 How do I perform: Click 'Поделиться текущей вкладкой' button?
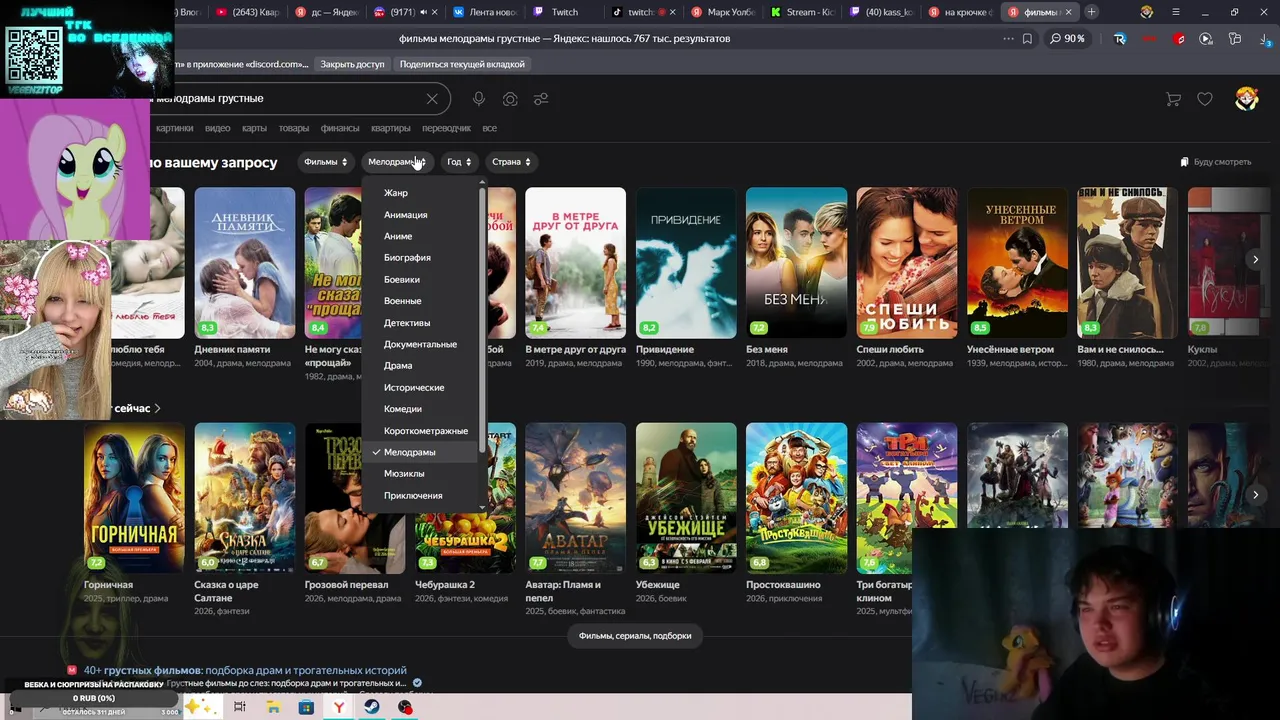click(462, 64)
